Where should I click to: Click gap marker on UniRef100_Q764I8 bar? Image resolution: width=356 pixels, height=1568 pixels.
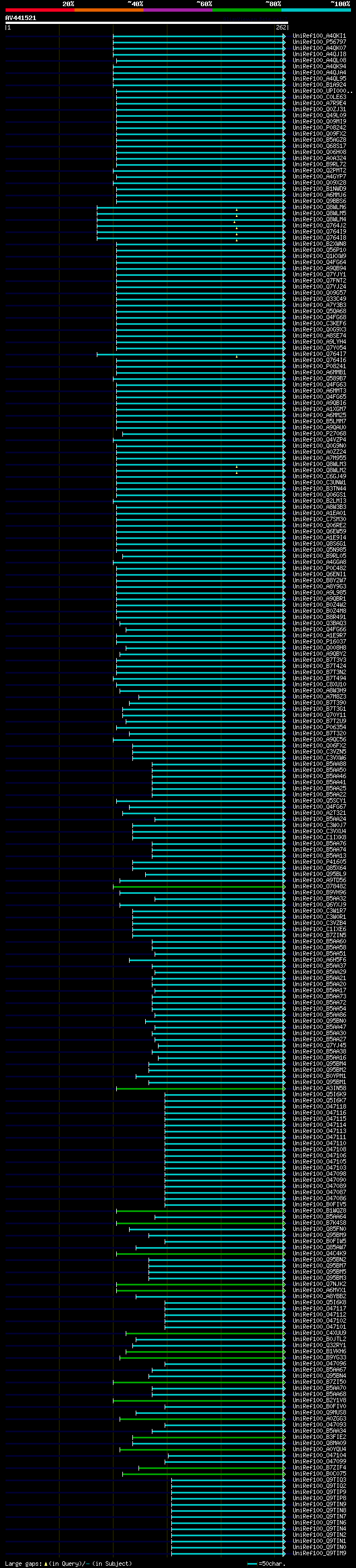pyautogui.click(x=237, y=240)
